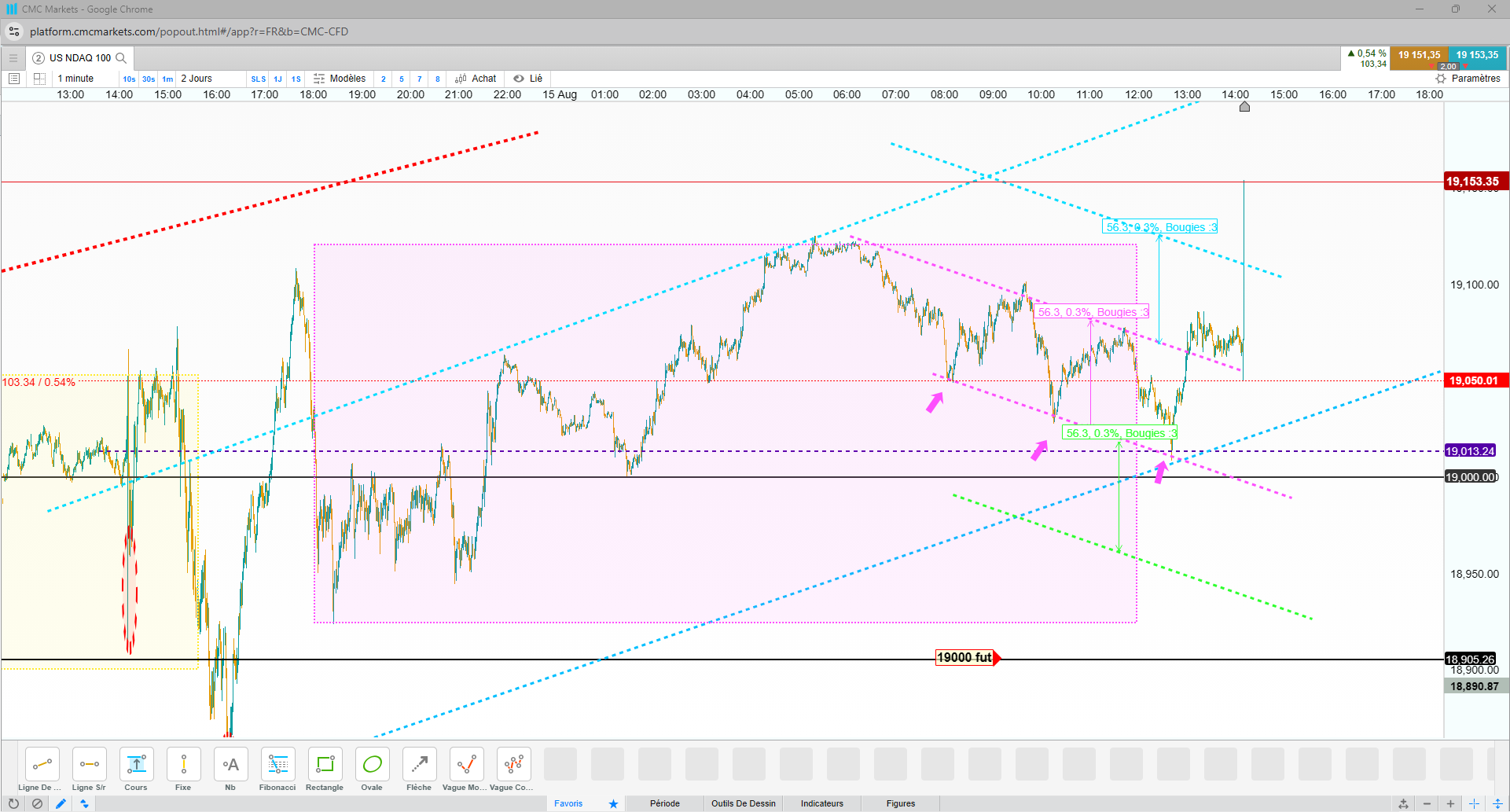Toggle the crosshair cursor button
The image size is (1510, 812).
click(x=1475, y=803)
